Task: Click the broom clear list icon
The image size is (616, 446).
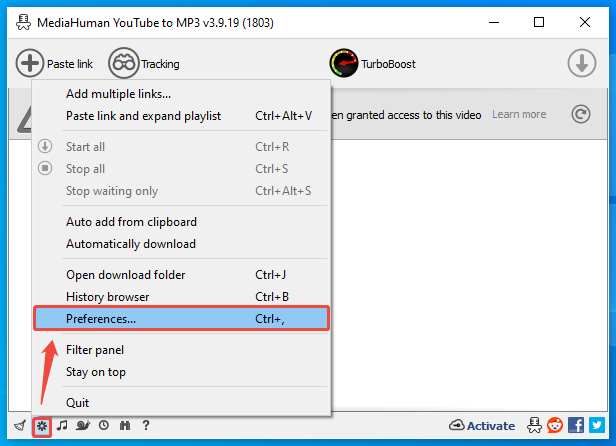Action: tap(20, 426)
